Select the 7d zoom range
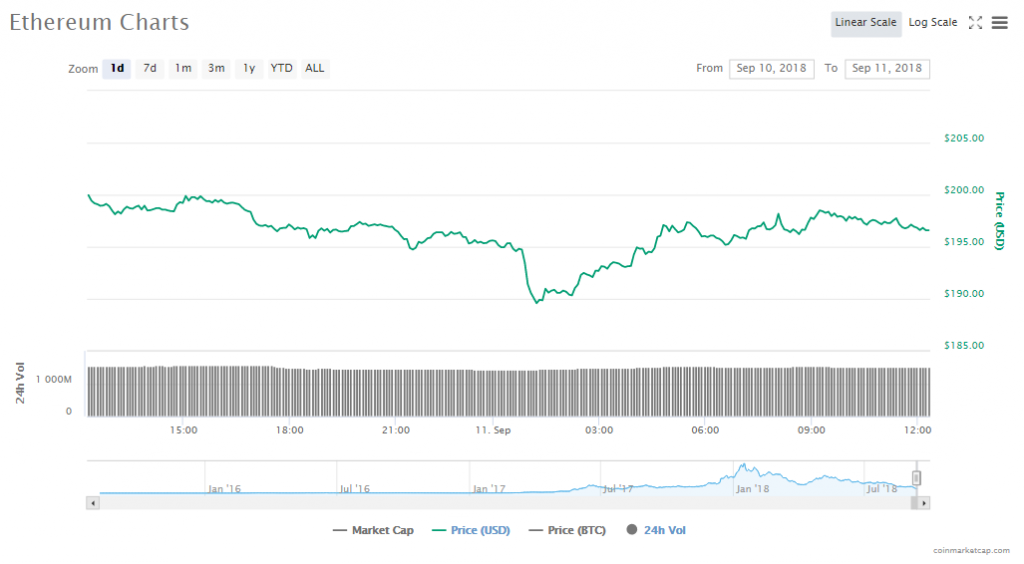1024x564 pixels. (150, 69)
